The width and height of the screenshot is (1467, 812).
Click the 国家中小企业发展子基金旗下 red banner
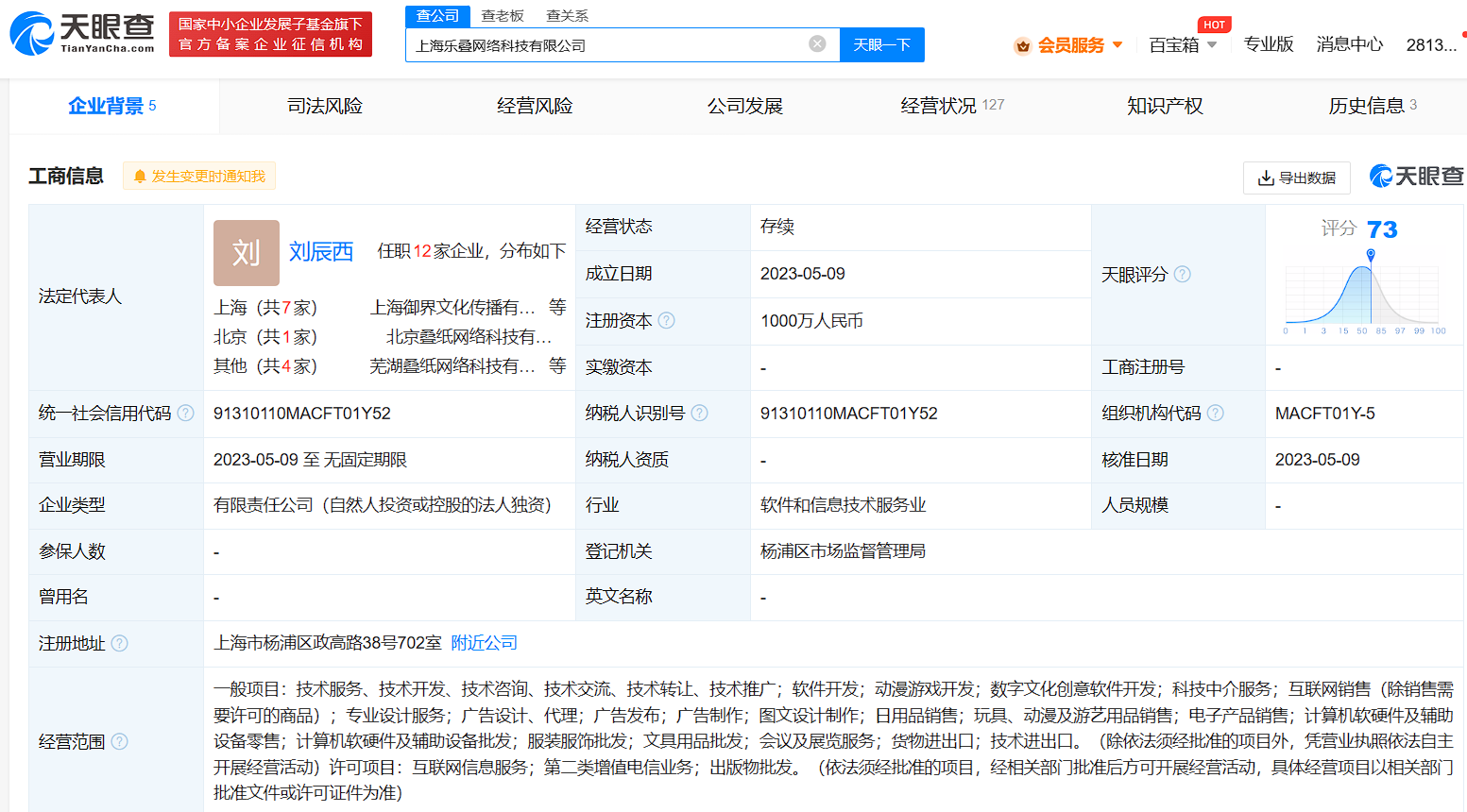coord(270,34)
